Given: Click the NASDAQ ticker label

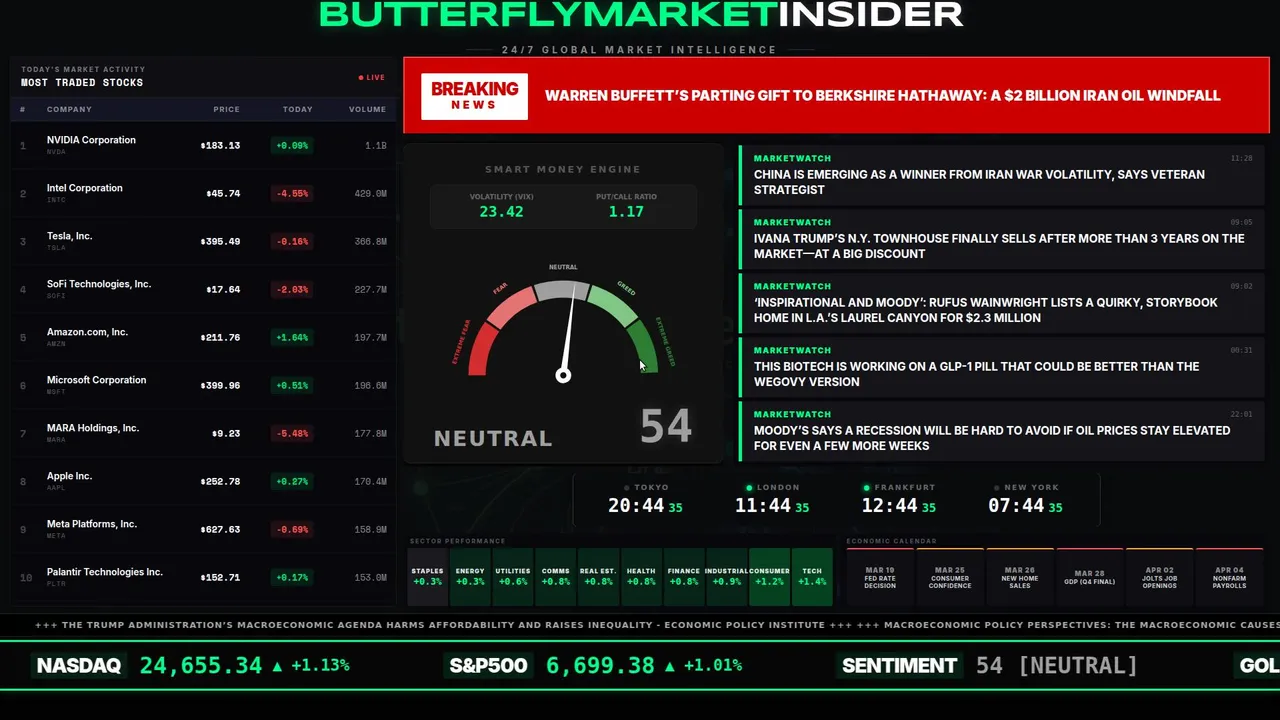Looking at the screenshot, I should coord(79,666).
